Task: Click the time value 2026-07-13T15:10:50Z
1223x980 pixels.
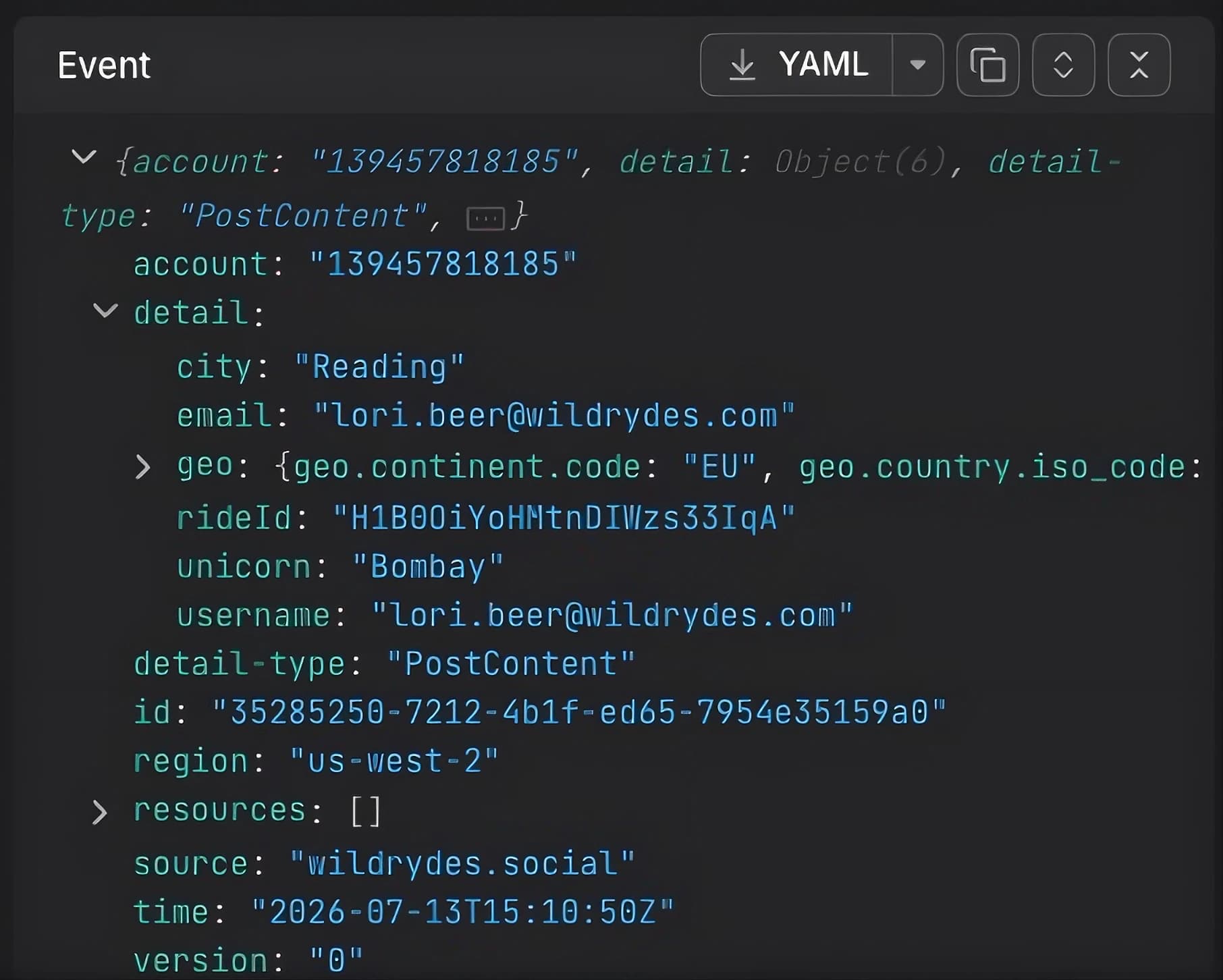Action: tap(462, 912)
